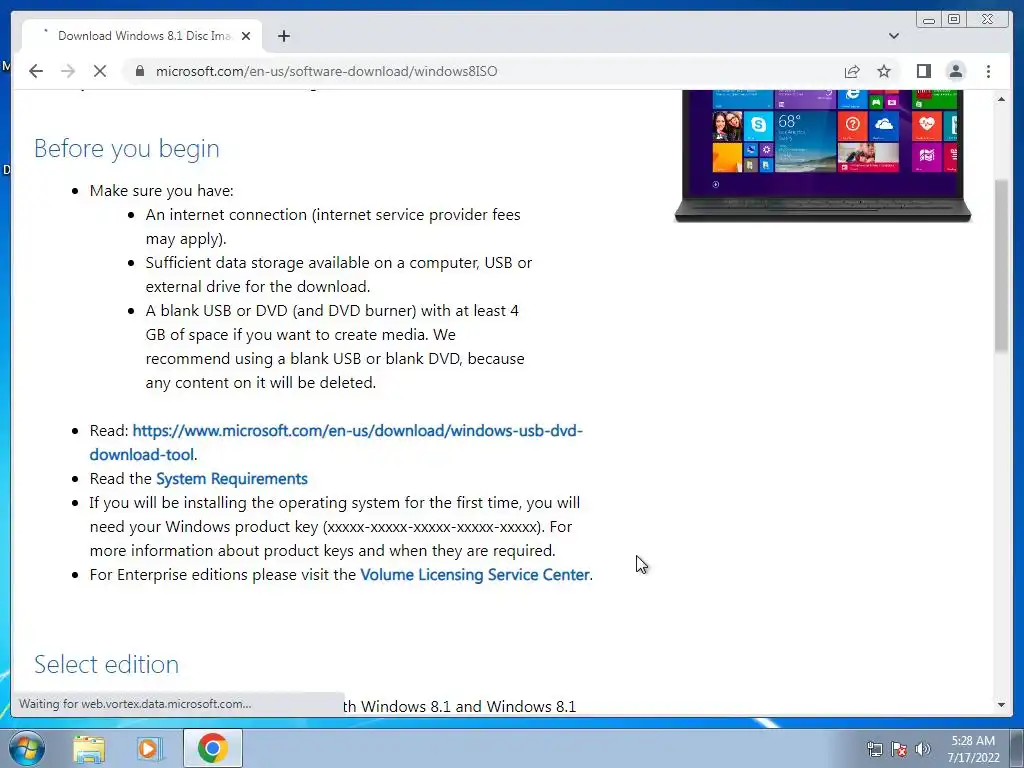Viewport: 1024px width, 768px height.
Task: Click the 'Waiting for web.vortex.data.microsoft.com' status text
Action: tap(135, 704)
